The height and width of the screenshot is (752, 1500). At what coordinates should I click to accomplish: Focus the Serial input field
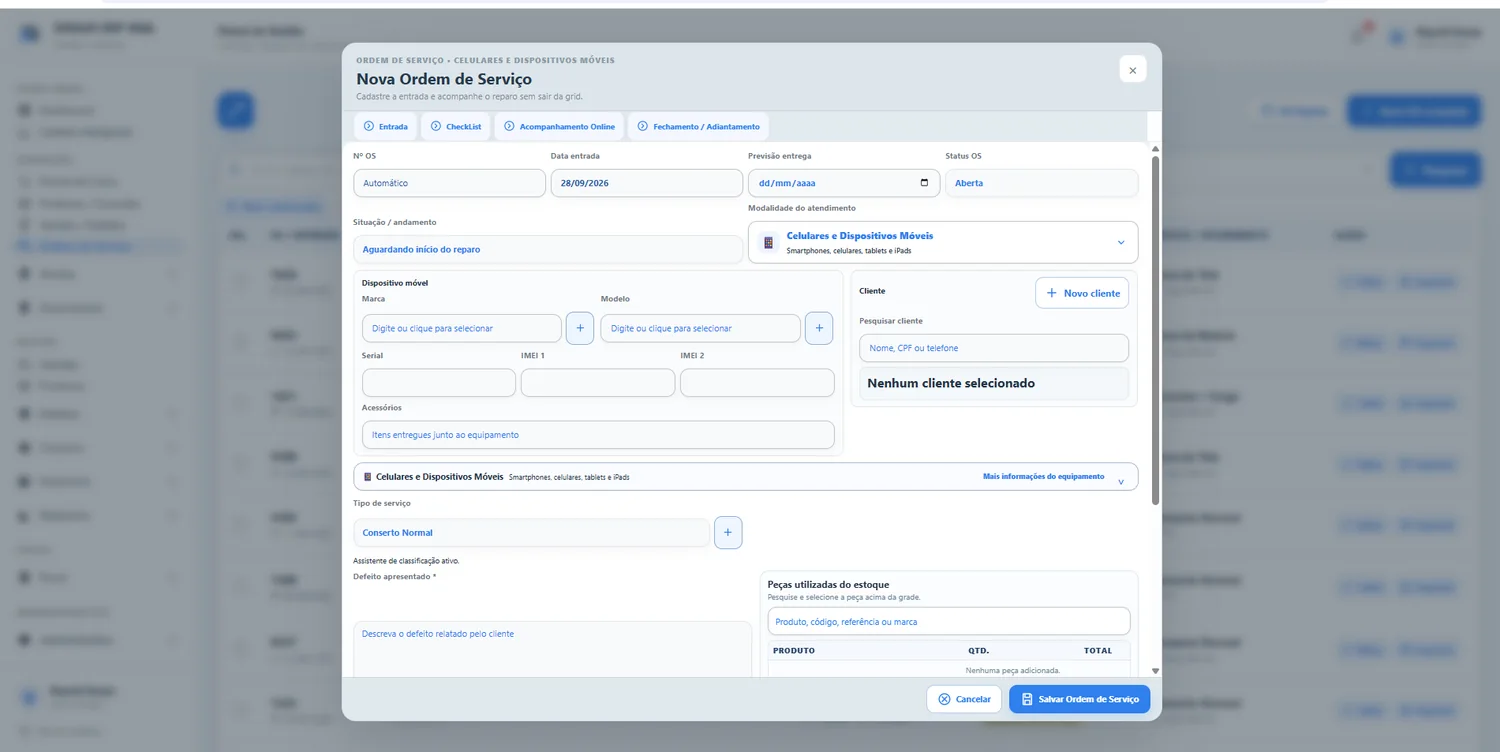[x=439, y=383]
